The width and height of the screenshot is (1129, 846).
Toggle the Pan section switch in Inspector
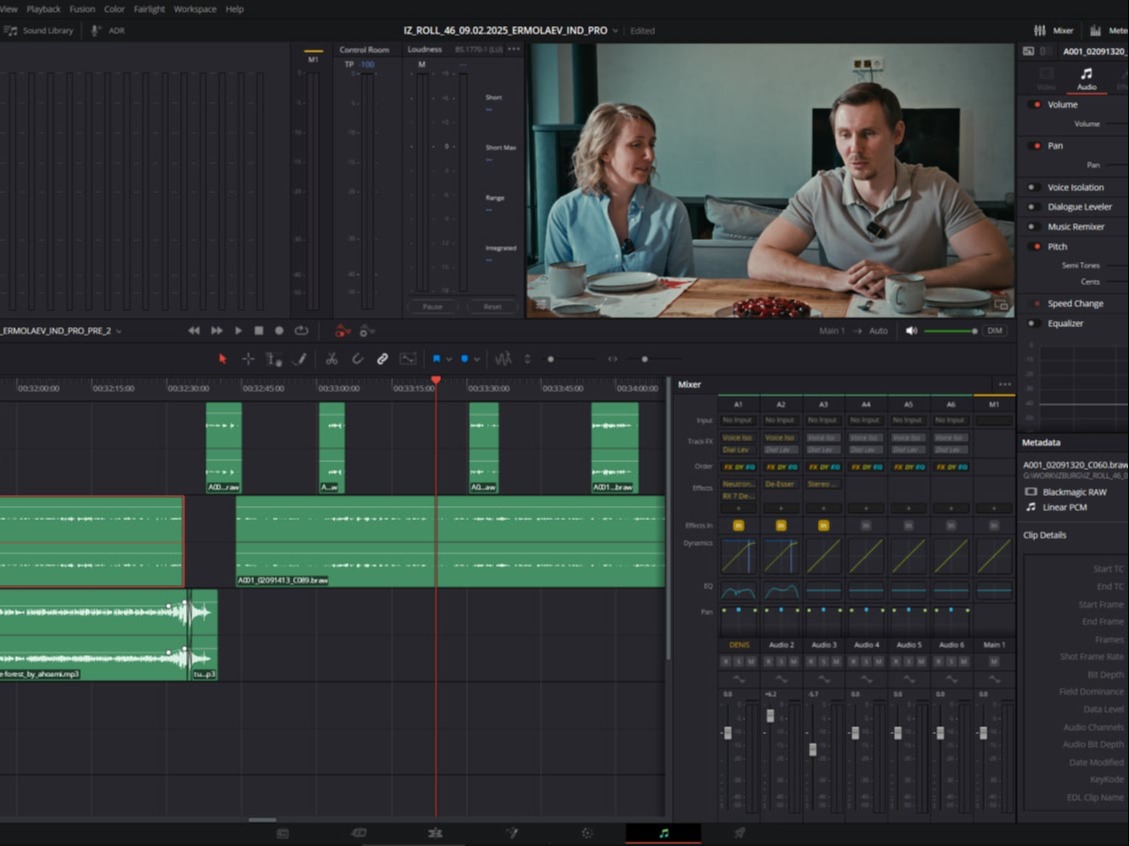(x=1037, y=145)
